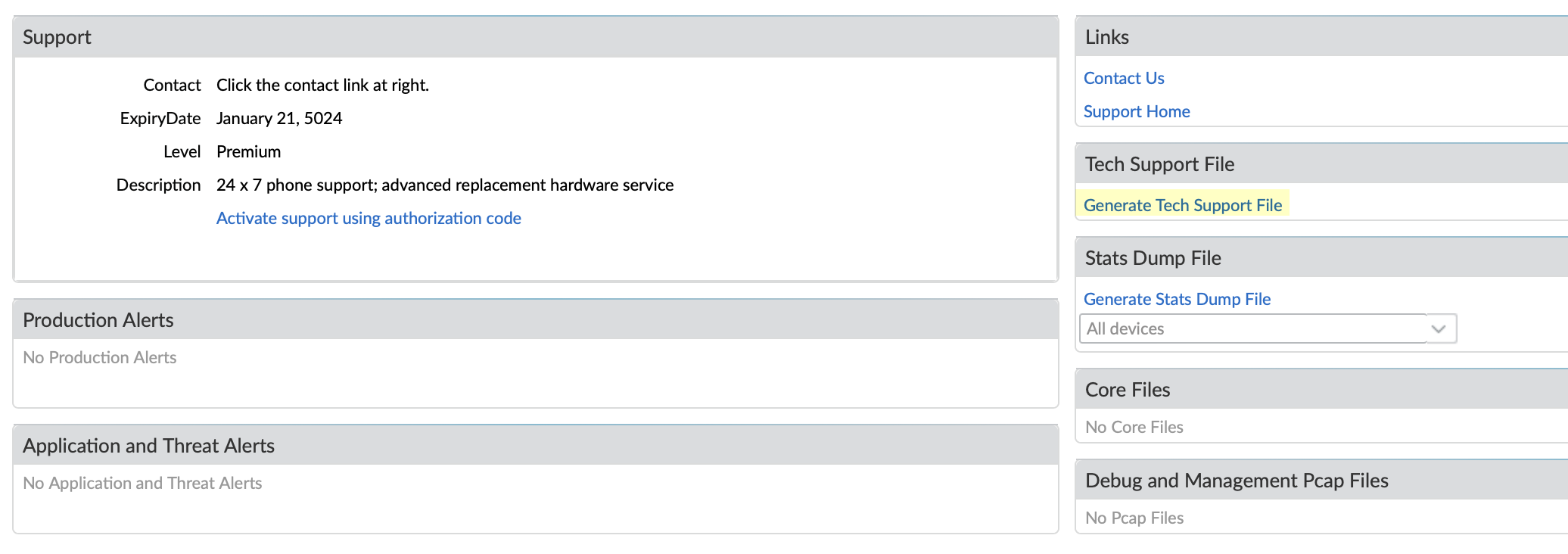Go to Support Home
The image size is (1568, 554).
[x=1136, y=111]
